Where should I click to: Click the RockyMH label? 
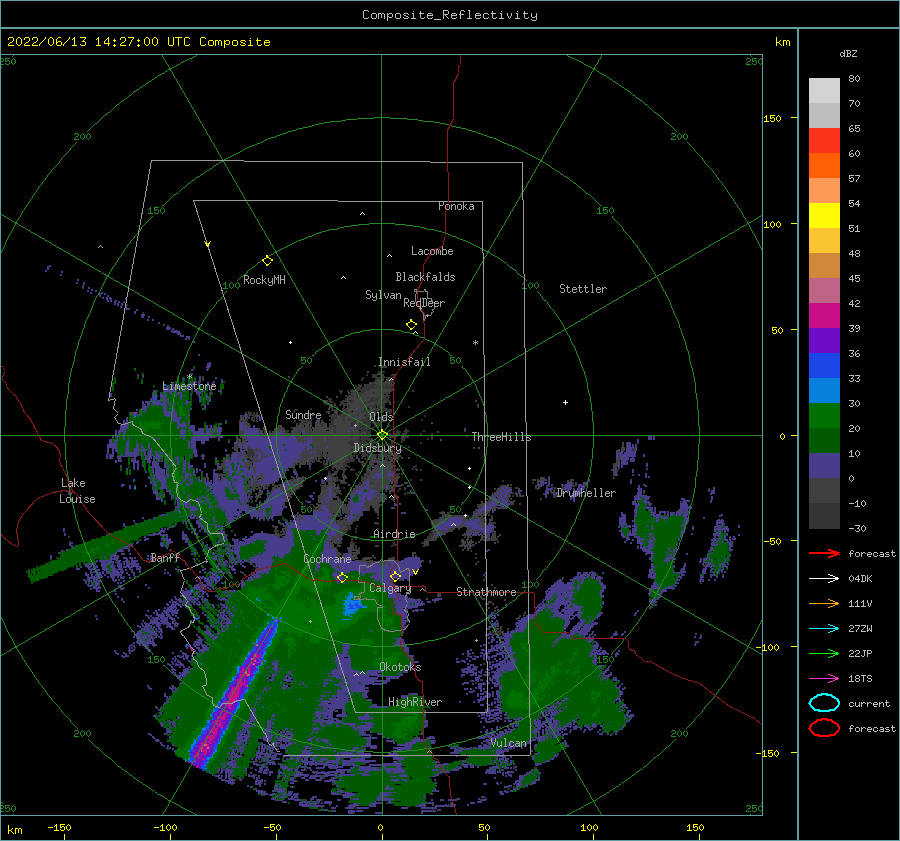click(x=264, y=280)
